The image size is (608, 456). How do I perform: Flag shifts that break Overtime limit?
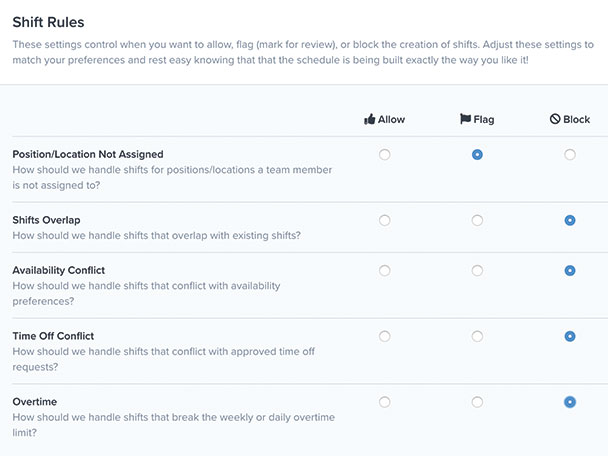[x=477, y=402]
